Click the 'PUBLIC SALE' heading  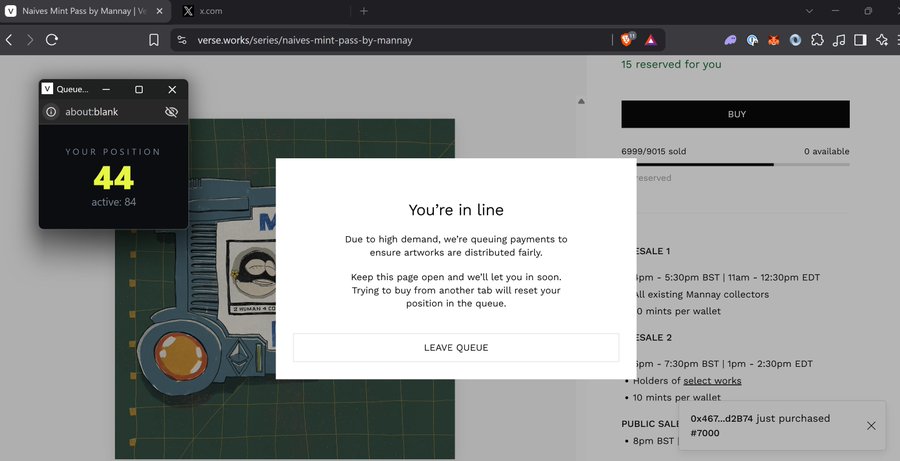650,424
